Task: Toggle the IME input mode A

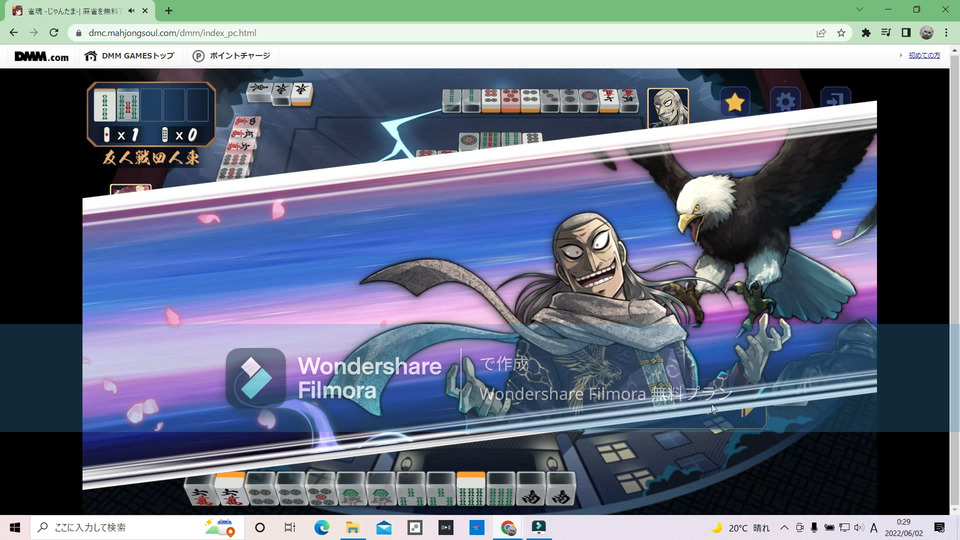Action: click(x=874, y=527)
